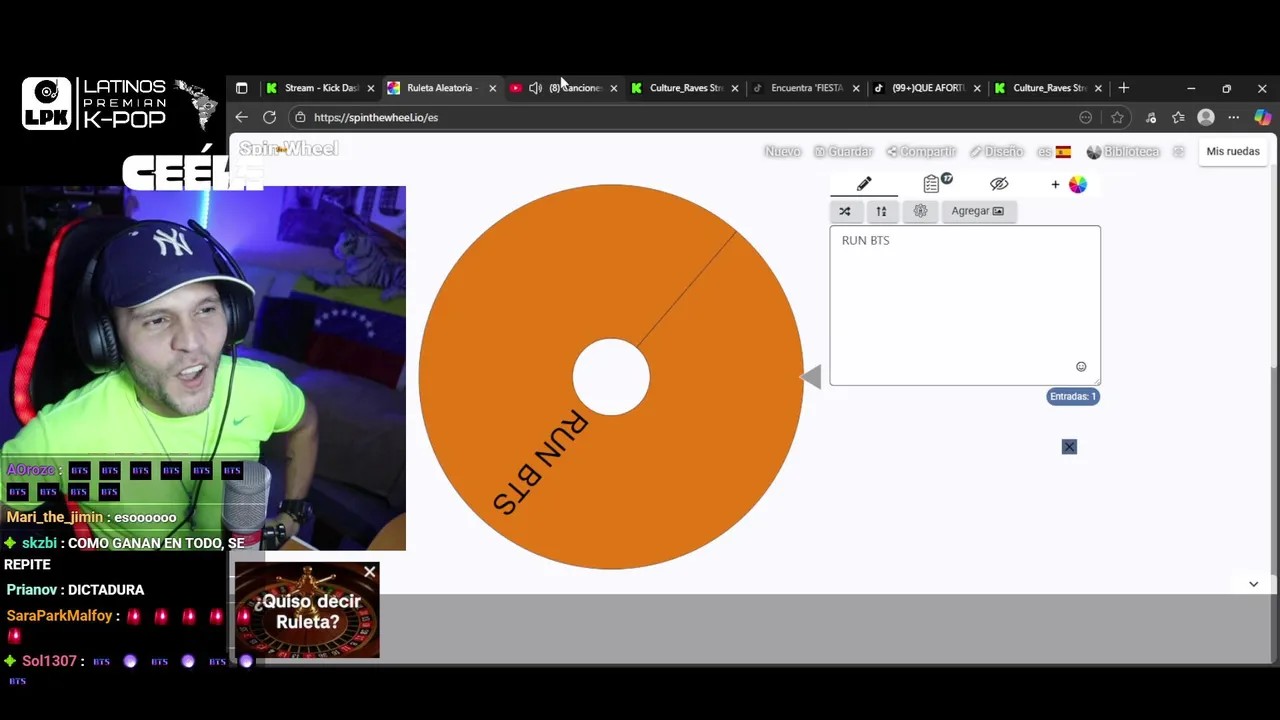Viewport: 1280px width, 720px height.
Task: Close the Ruleta Aleatoria tab
Action: tap(492, 88)
